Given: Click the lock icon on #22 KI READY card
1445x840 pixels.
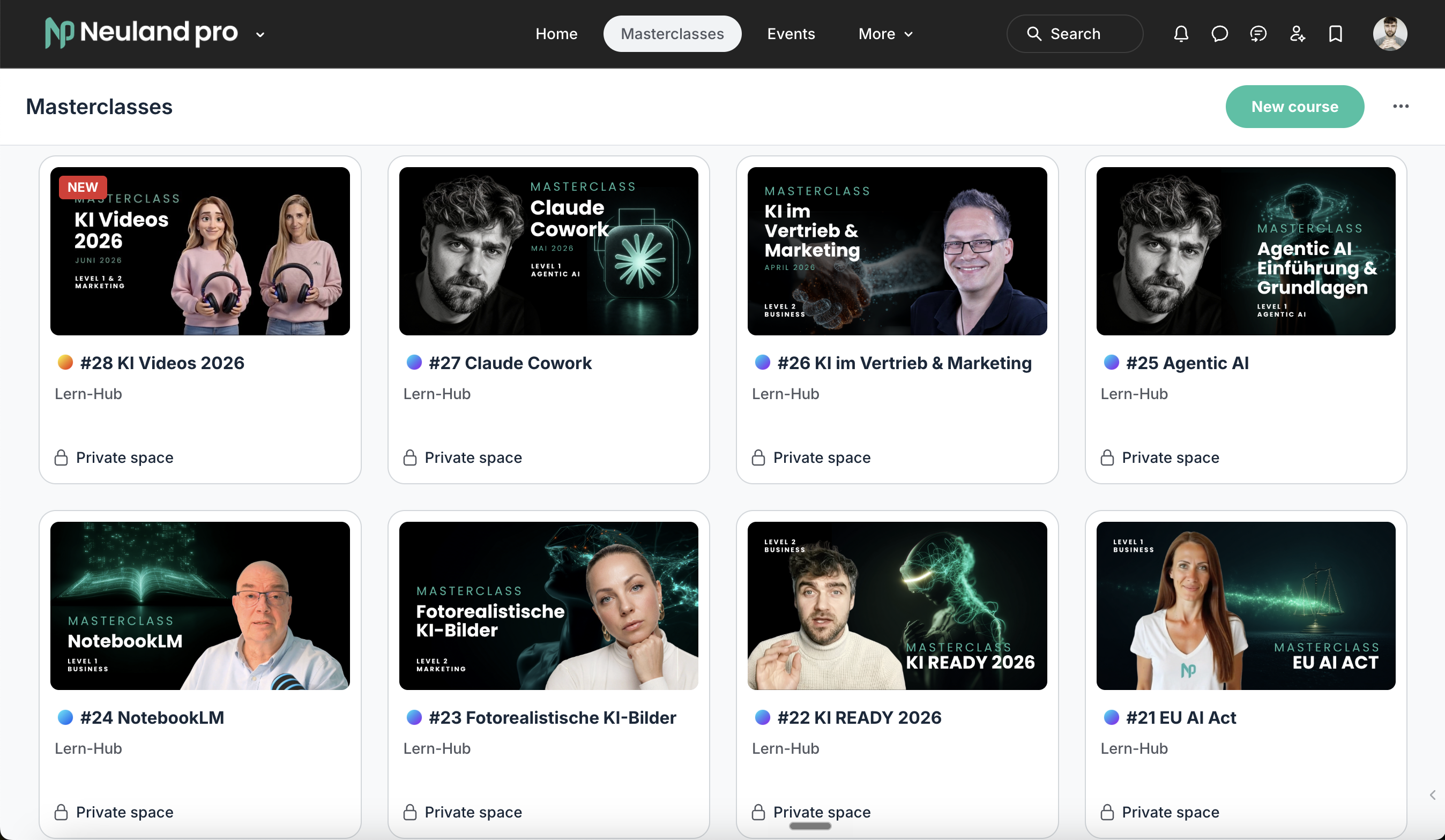Looking at the screenshot, I should pos(758,812).
